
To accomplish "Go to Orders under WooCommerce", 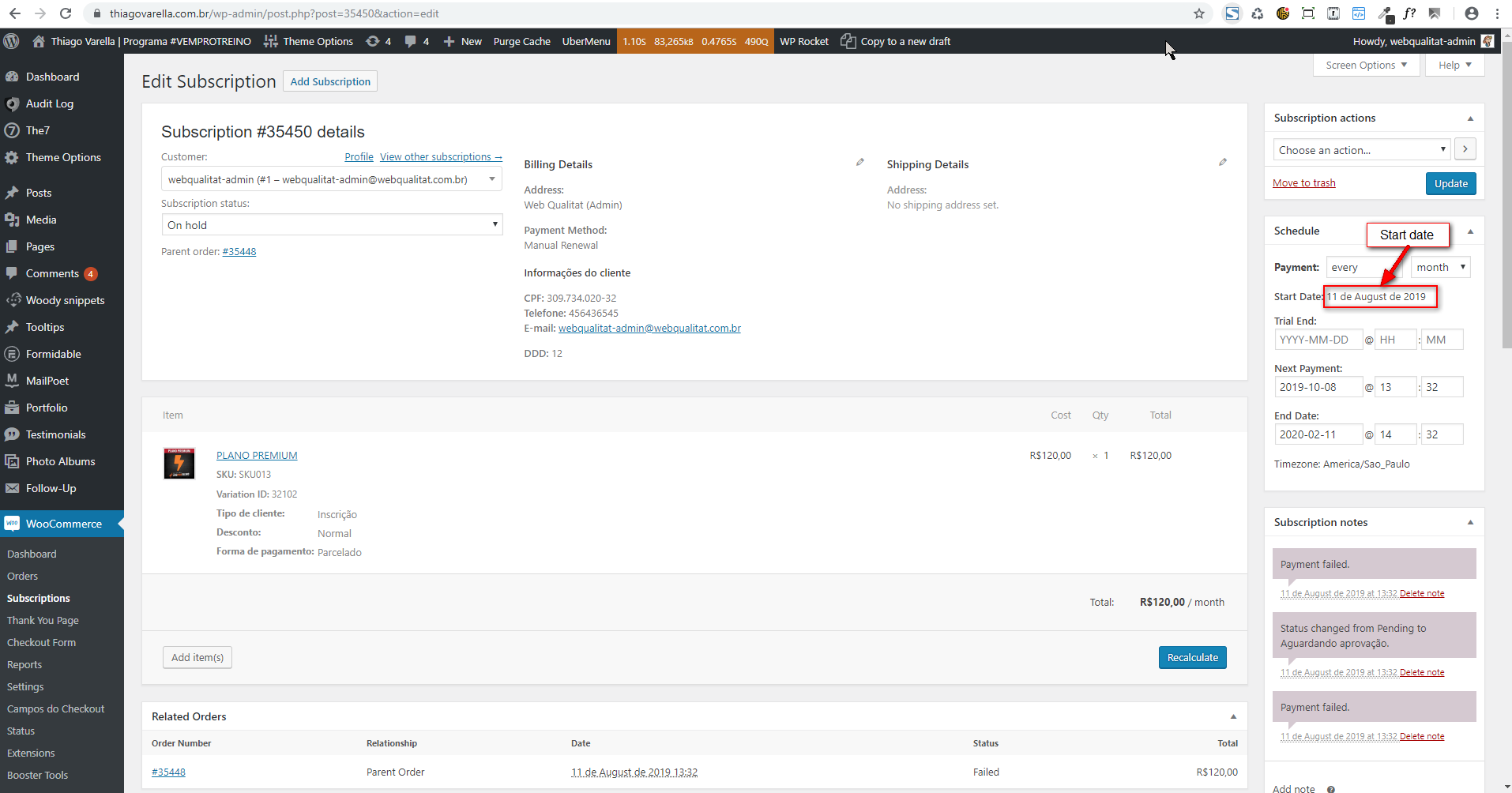I will click(22, 576).
